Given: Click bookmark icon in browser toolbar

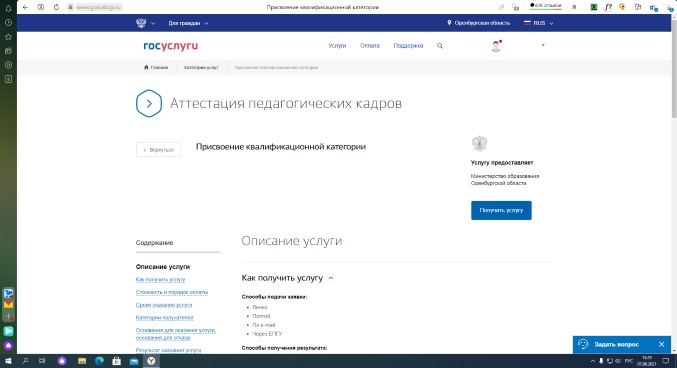Looking at the screenshot, I should point(574,7).
